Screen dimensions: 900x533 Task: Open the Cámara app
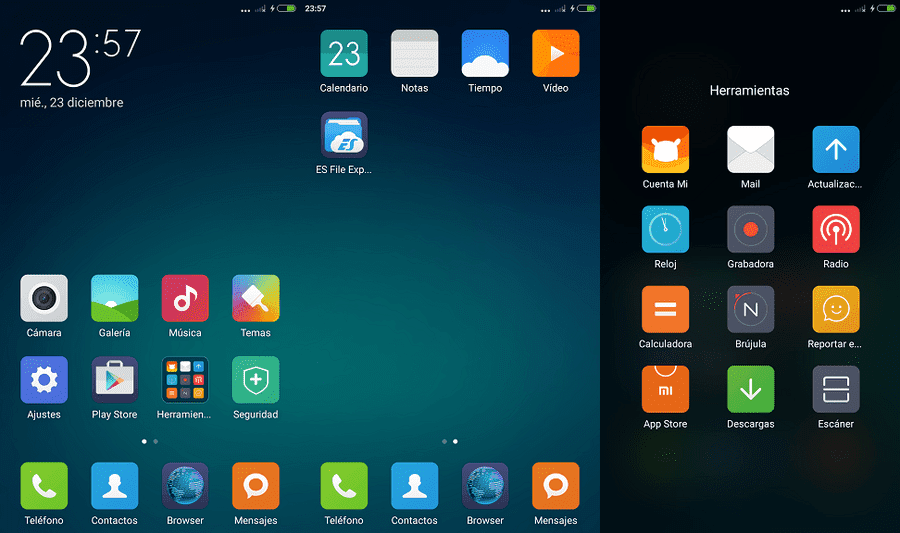point(44,298)
